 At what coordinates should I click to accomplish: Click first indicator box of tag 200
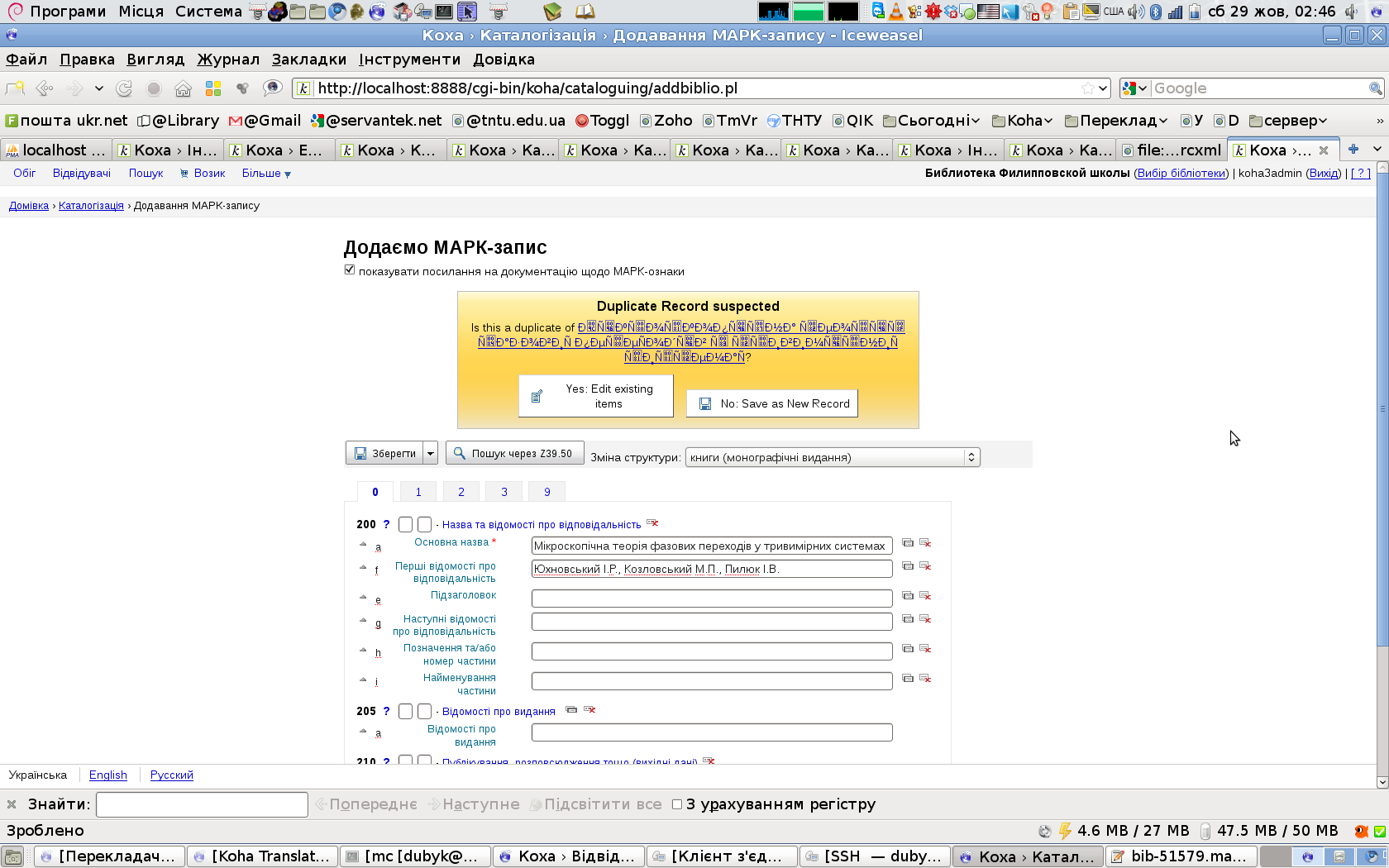pyautogui.click(x=405, y=524)
